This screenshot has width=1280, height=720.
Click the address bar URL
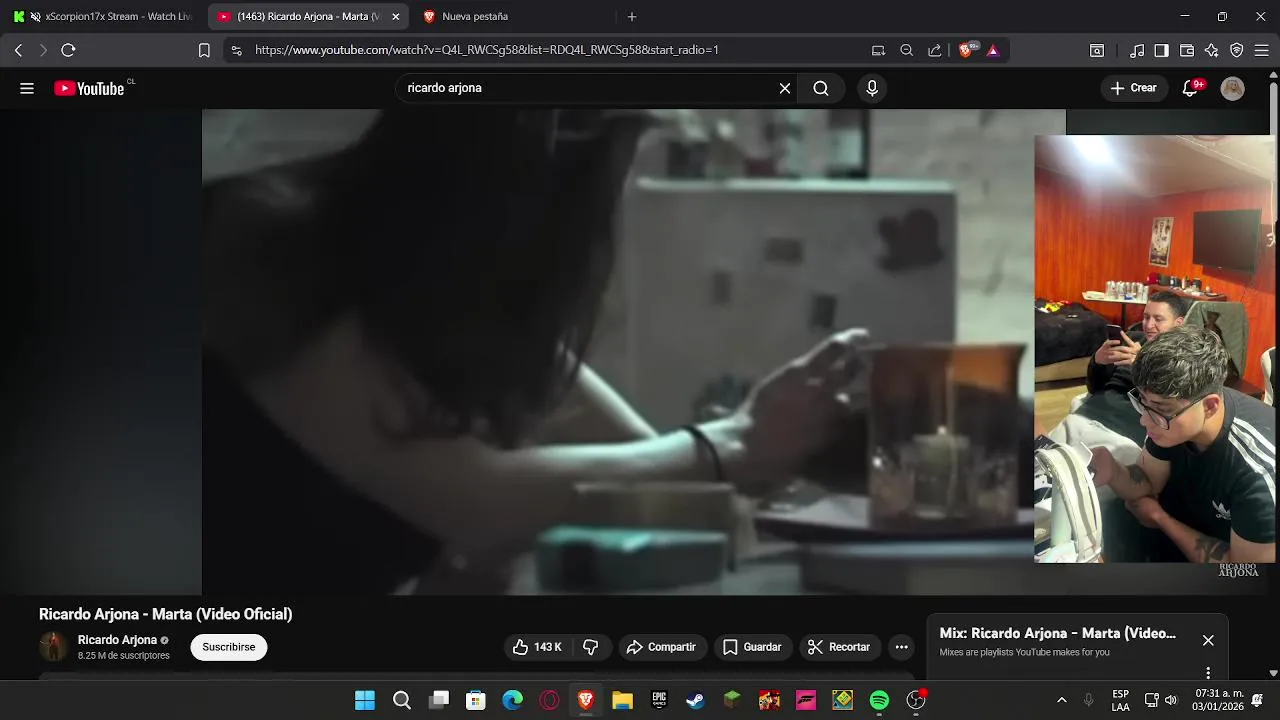pyautogui.click(x=487, y=50)
